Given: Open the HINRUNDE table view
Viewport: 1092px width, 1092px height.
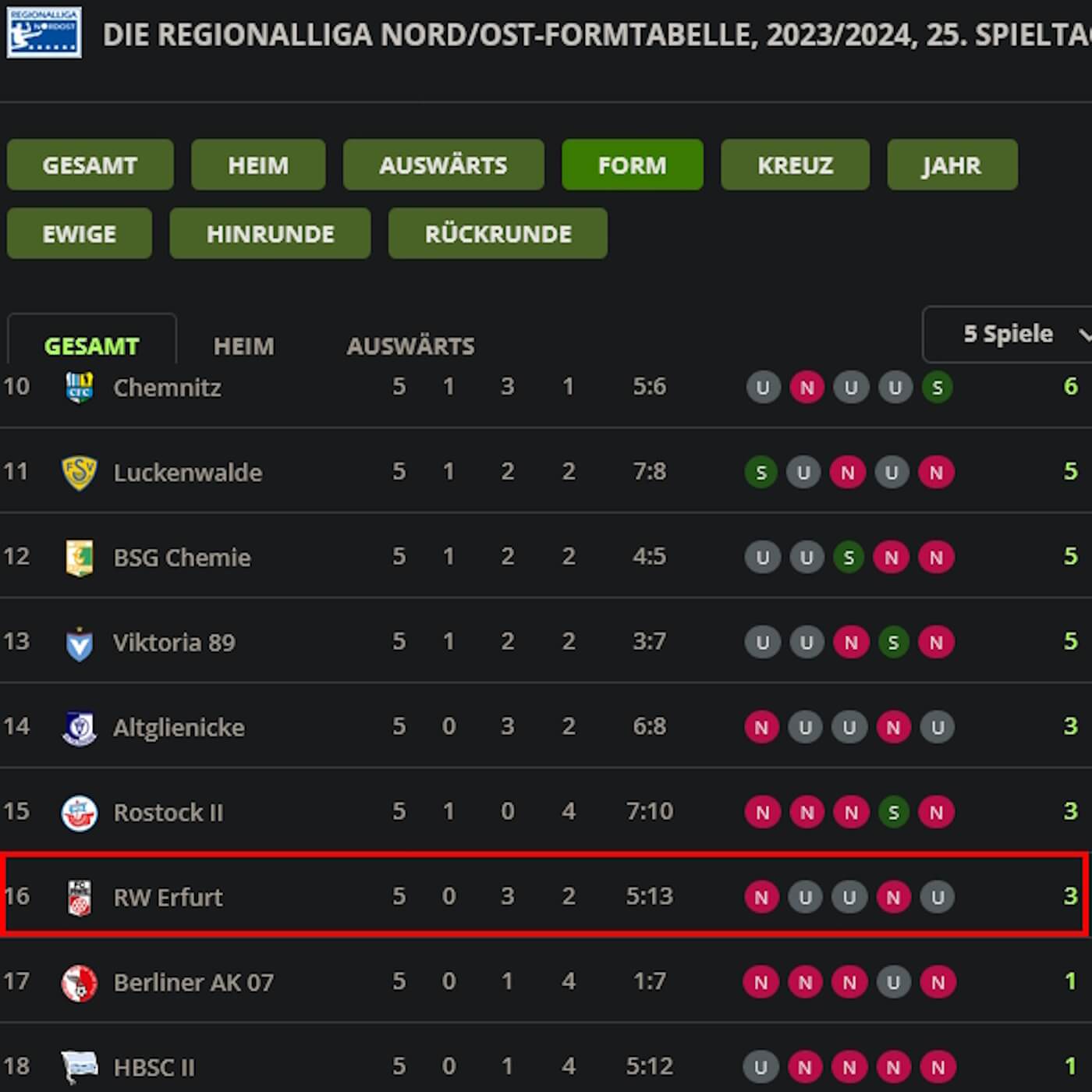Looking at the screenshot, I should [x=270, y=233].
